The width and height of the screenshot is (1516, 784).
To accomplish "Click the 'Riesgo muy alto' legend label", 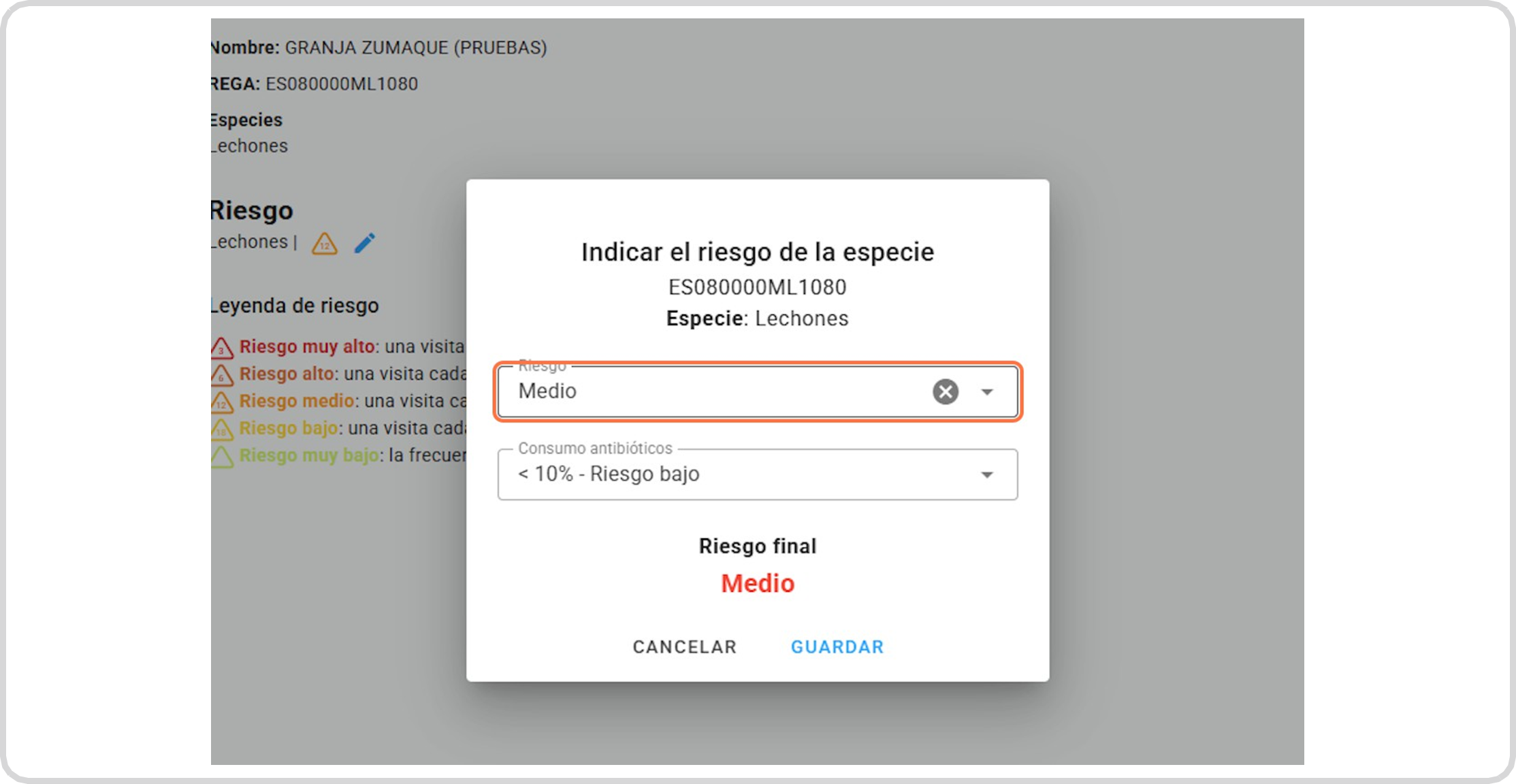I will (x=307, y=346).
